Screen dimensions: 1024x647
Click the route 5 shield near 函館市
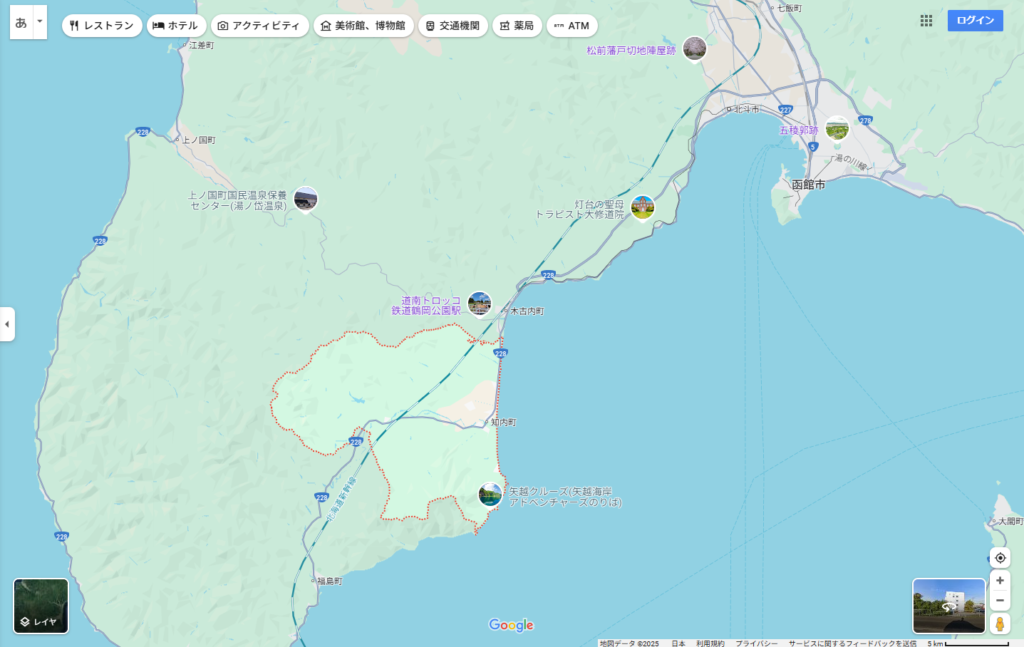(813, 147)
